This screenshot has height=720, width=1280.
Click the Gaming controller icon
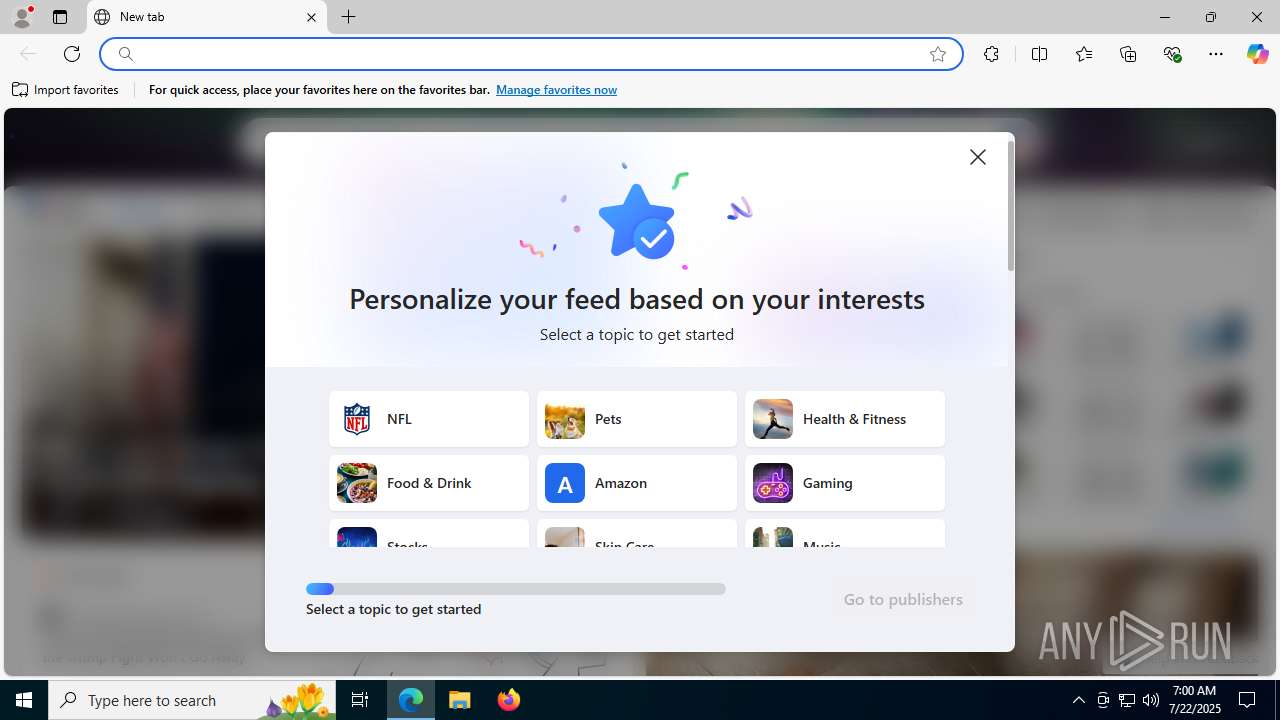[773, 483]
